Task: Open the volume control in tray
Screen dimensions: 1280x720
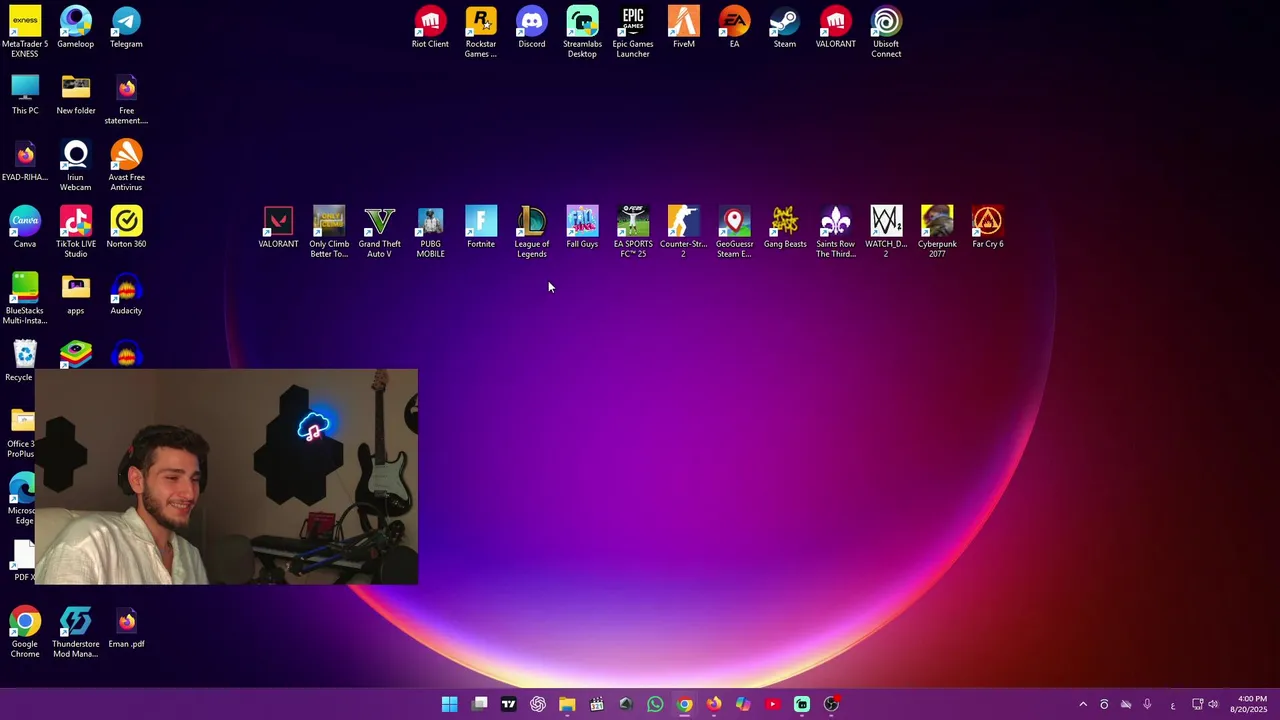Action: (x=1213, y=704)
